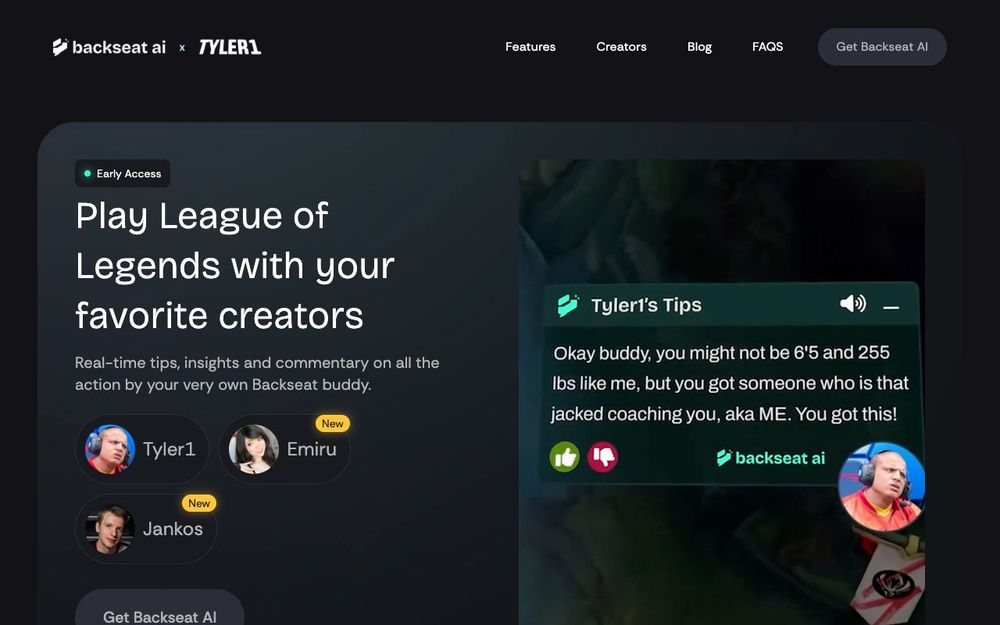Click the New badge on Emiru

[x=332, y=423]
